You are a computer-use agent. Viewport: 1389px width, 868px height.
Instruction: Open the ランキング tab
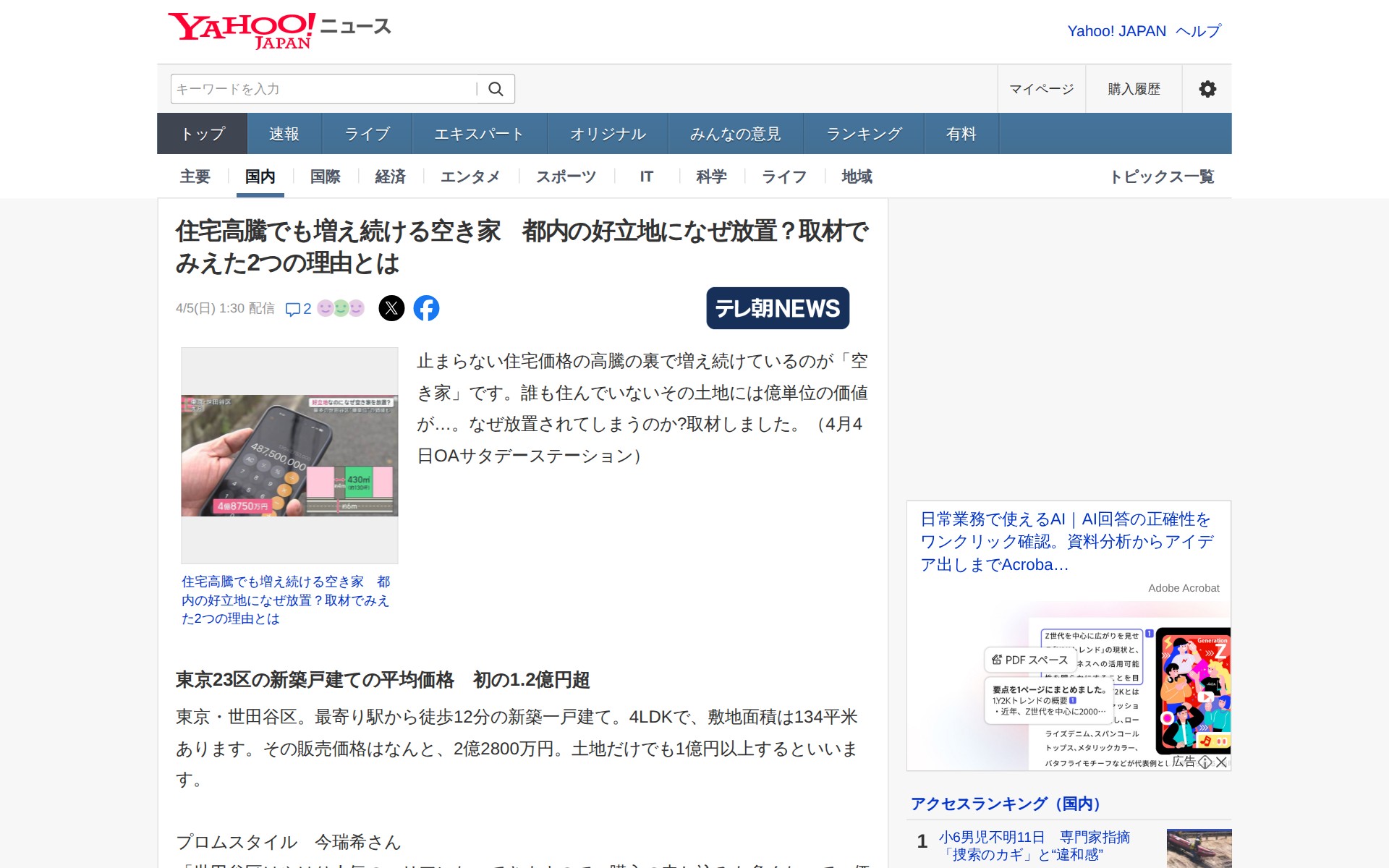click(864, 134)
